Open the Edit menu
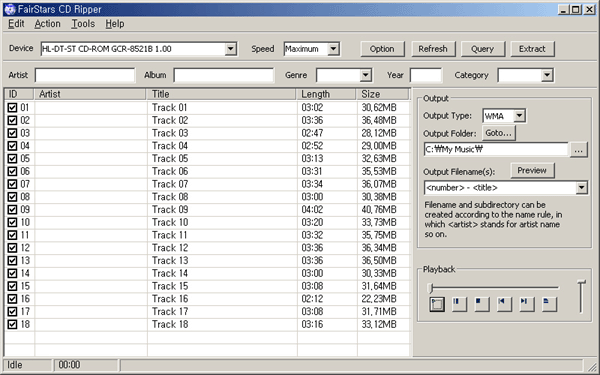 click(x=16, y=24)
